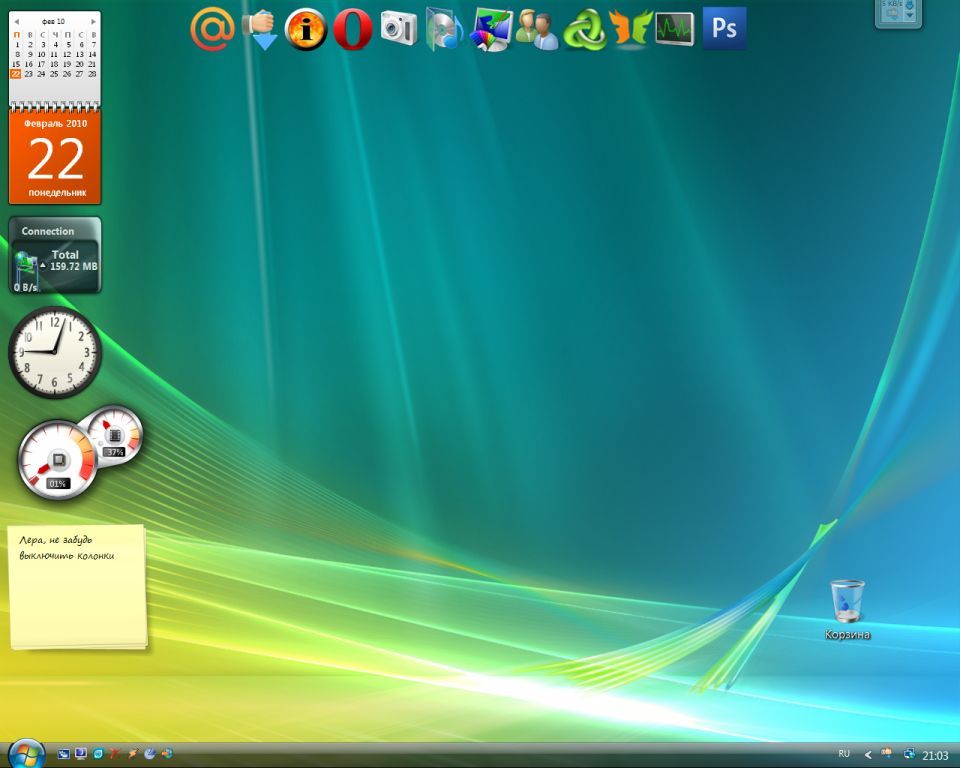The width and height of the screenshot is (960, 768).
Task: Launch the green knot icon in dock
Action: (x=584, y=29)
